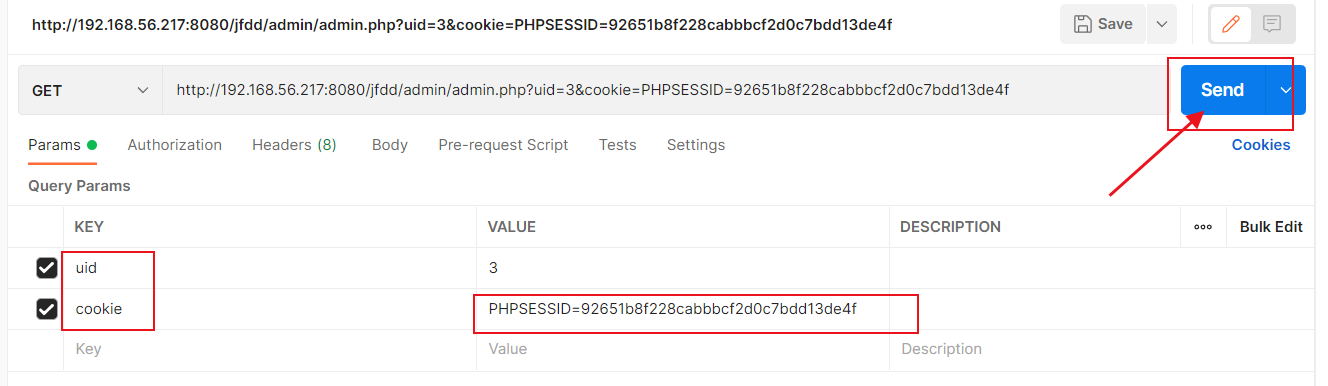Open the three-dots column options
This screenshot has height=386, width=1328.
[1203, 227]
